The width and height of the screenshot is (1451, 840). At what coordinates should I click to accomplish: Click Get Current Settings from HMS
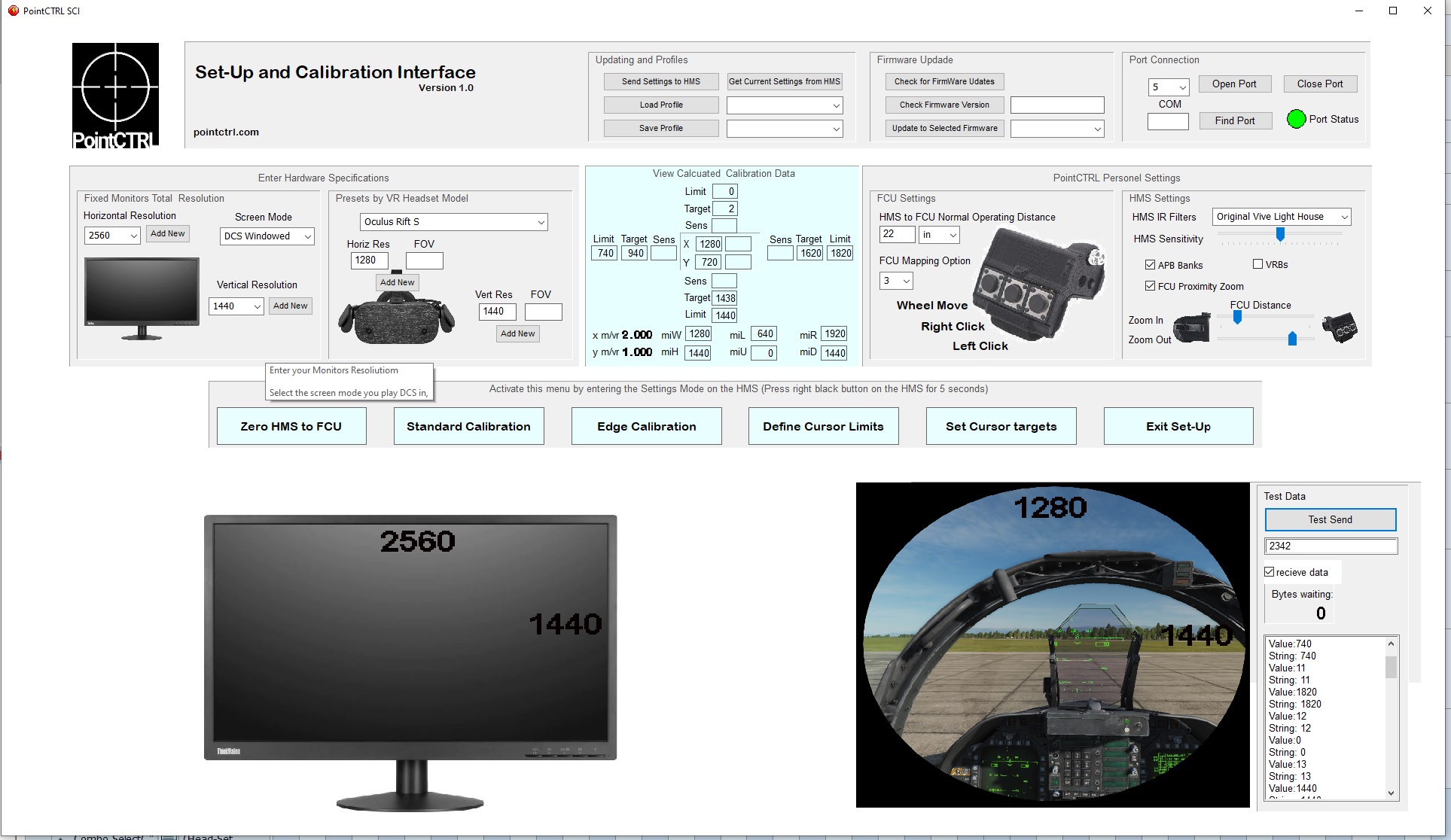tap(785, 81)
